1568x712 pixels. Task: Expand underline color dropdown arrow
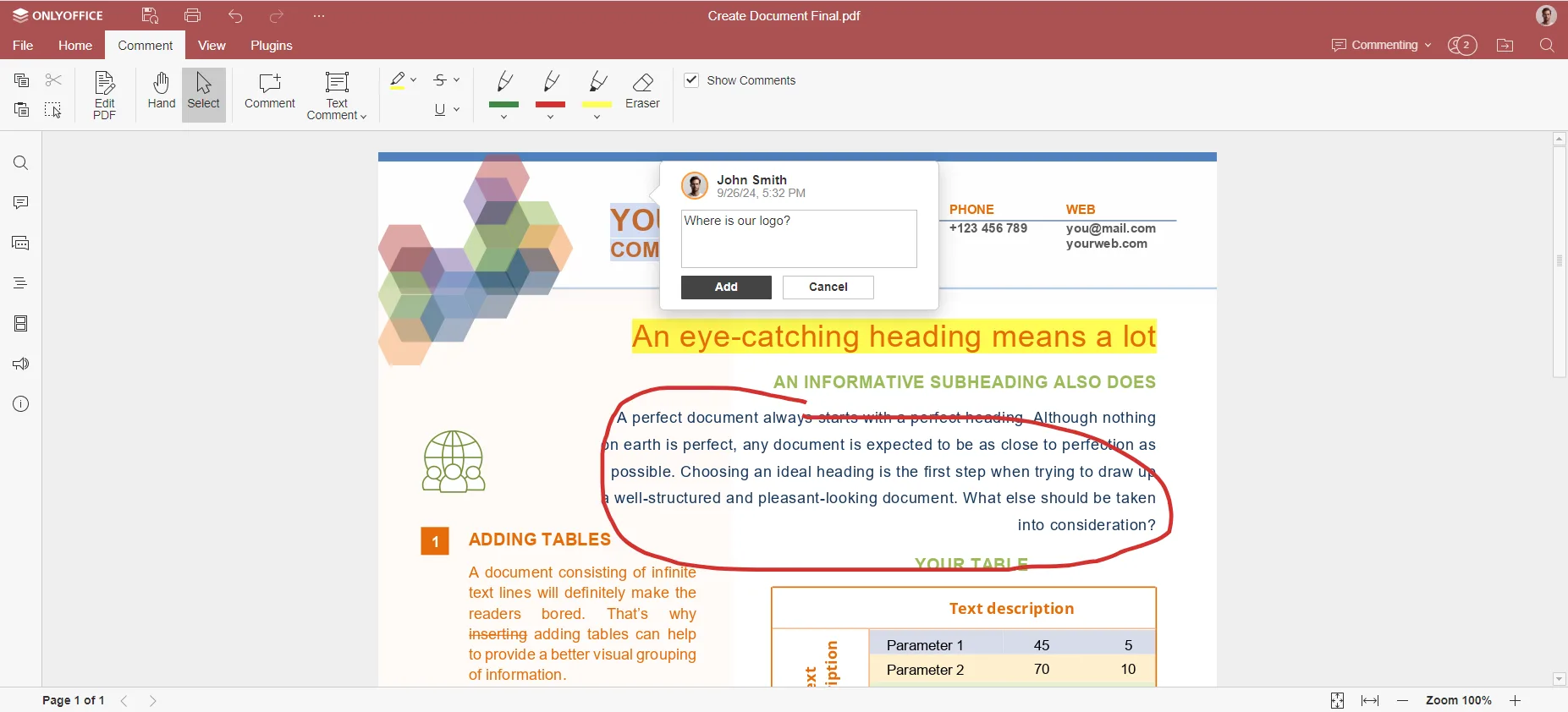click(x=457, y=110)
